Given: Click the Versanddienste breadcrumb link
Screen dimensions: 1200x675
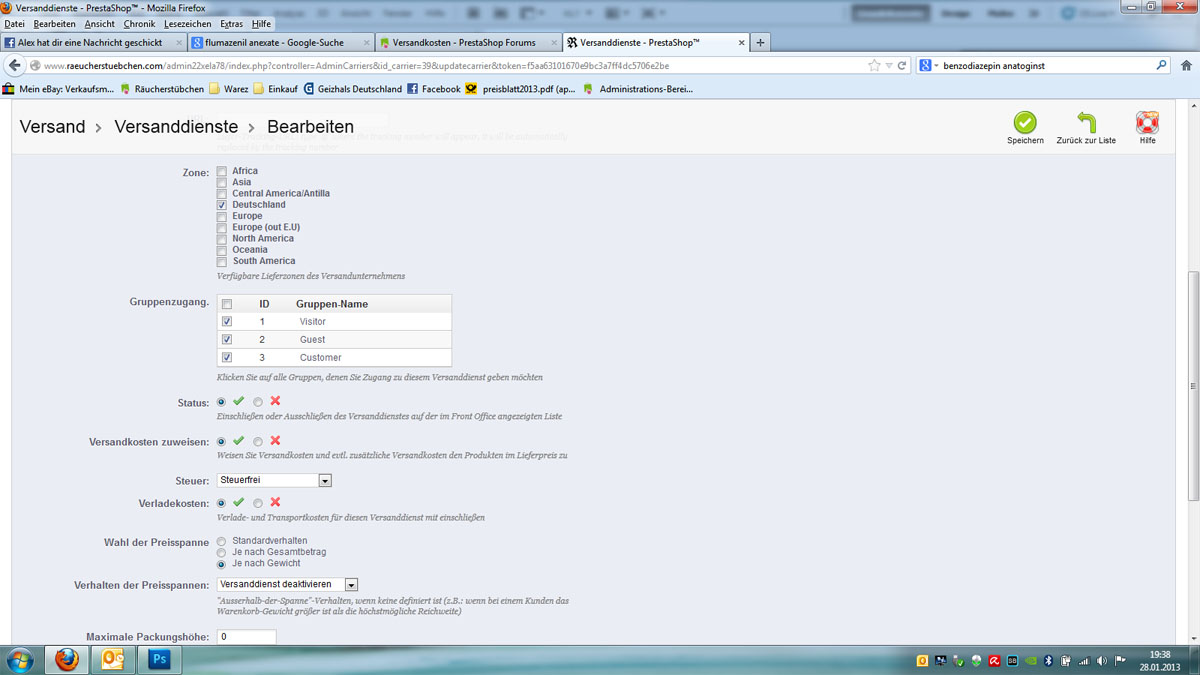Looking at the screenshot, I should point(176,127).
